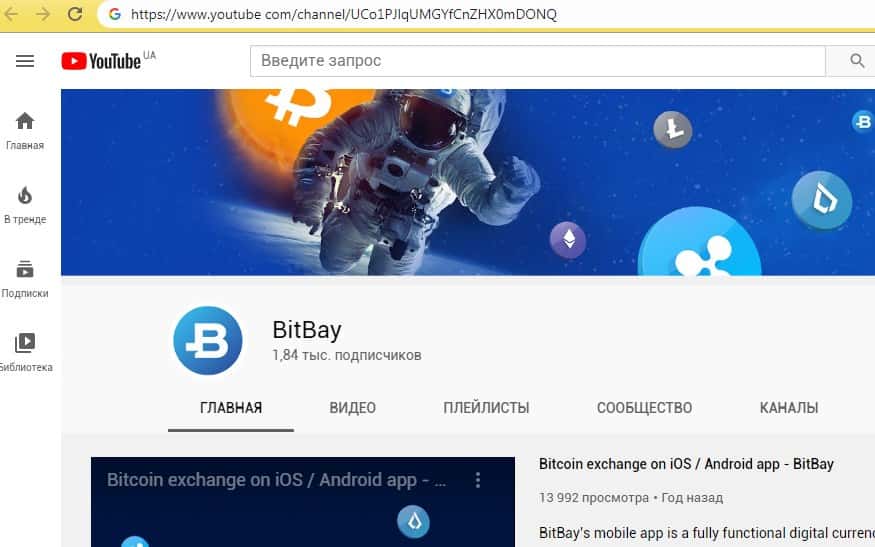Open the СООБЩЕСТВО tab
The image size is (875, 547).
pyautogui.click(x=644, y=408)
